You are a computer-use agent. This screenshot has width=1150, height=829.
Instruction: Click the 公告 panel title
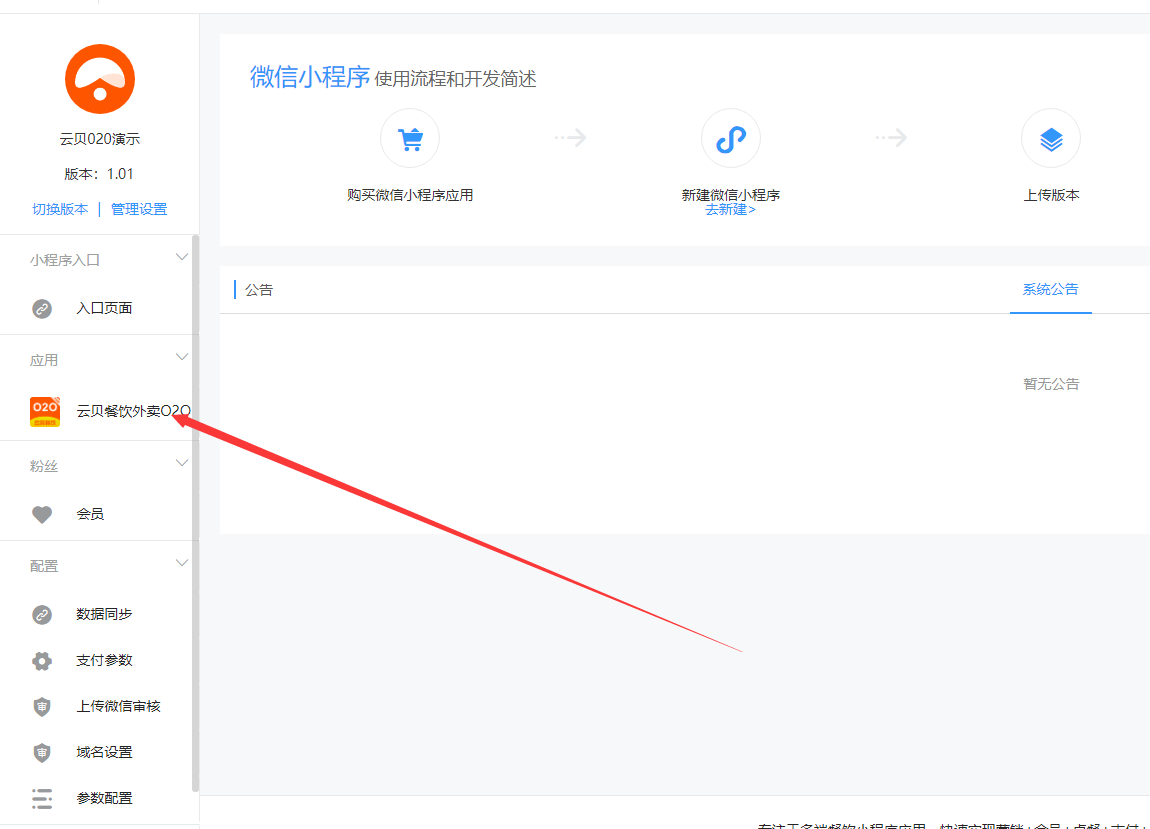tap(259, 290)
